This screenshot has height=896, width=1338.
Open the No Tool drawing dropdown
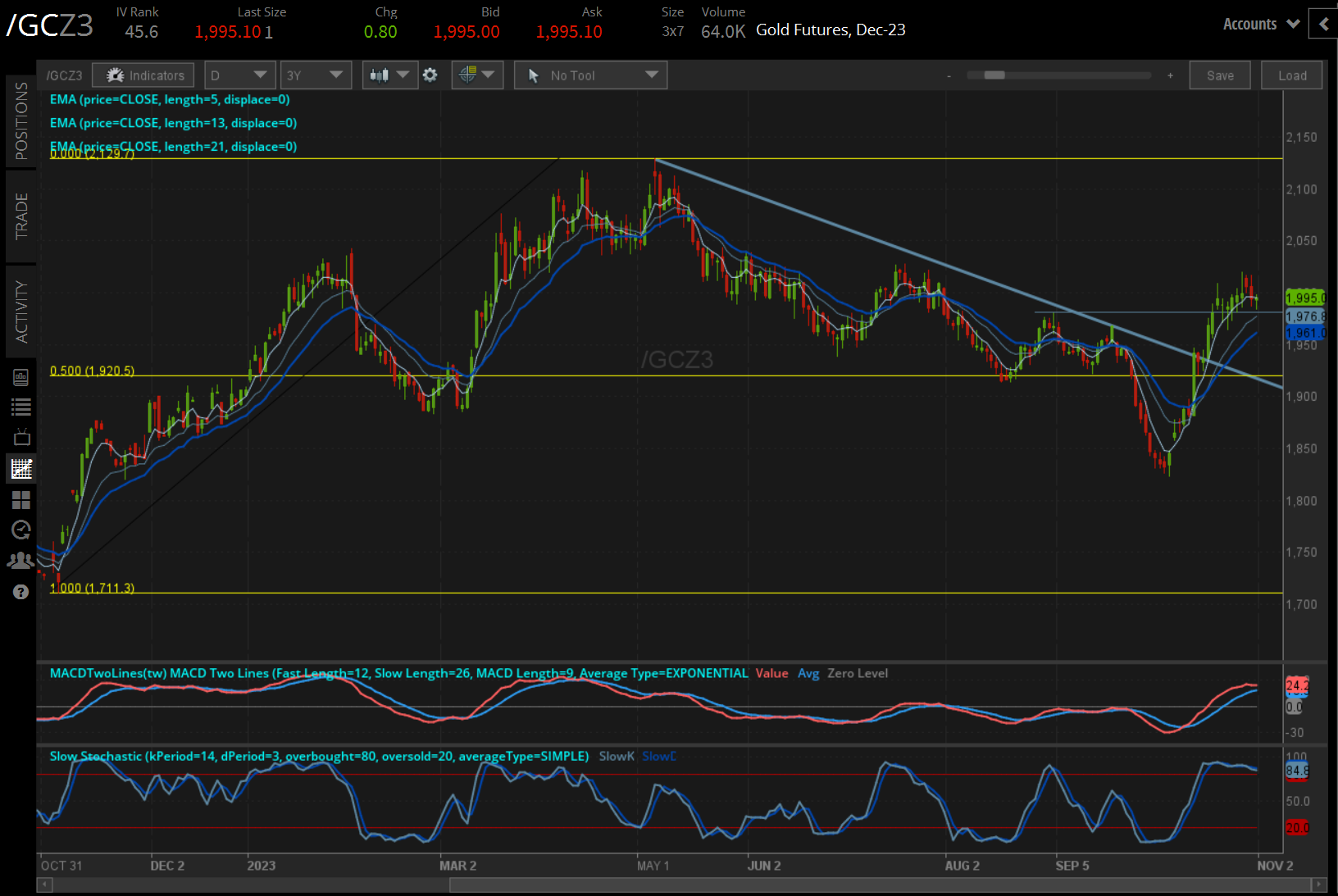coord(590,75)
